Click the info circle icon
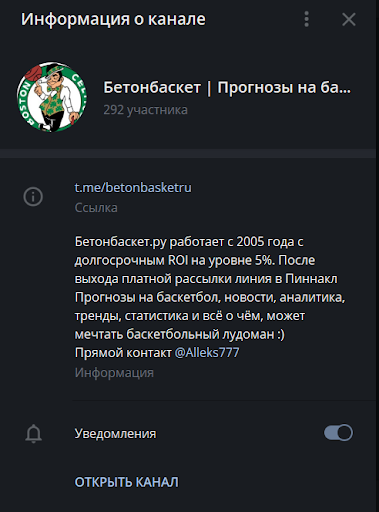Screen dimensions: 379x512 33,196
